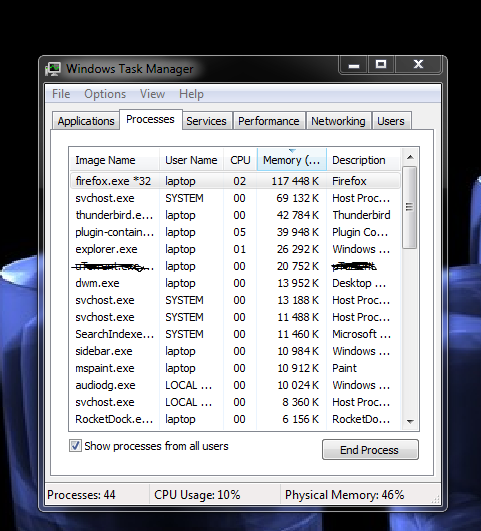Select the mspaint.exe process row
The image size is (481, 531).
click(x=235, y=368)
